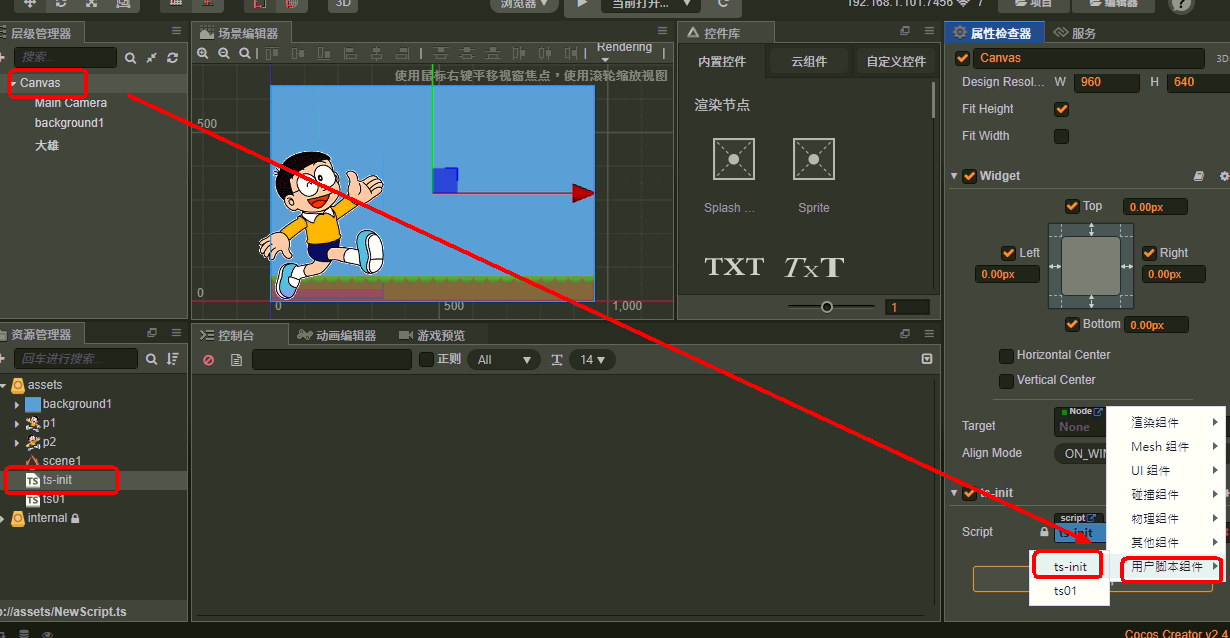This screenshot has height=638, width=1230.
Task: Open the console log file
Action: (x=237, y=360)
